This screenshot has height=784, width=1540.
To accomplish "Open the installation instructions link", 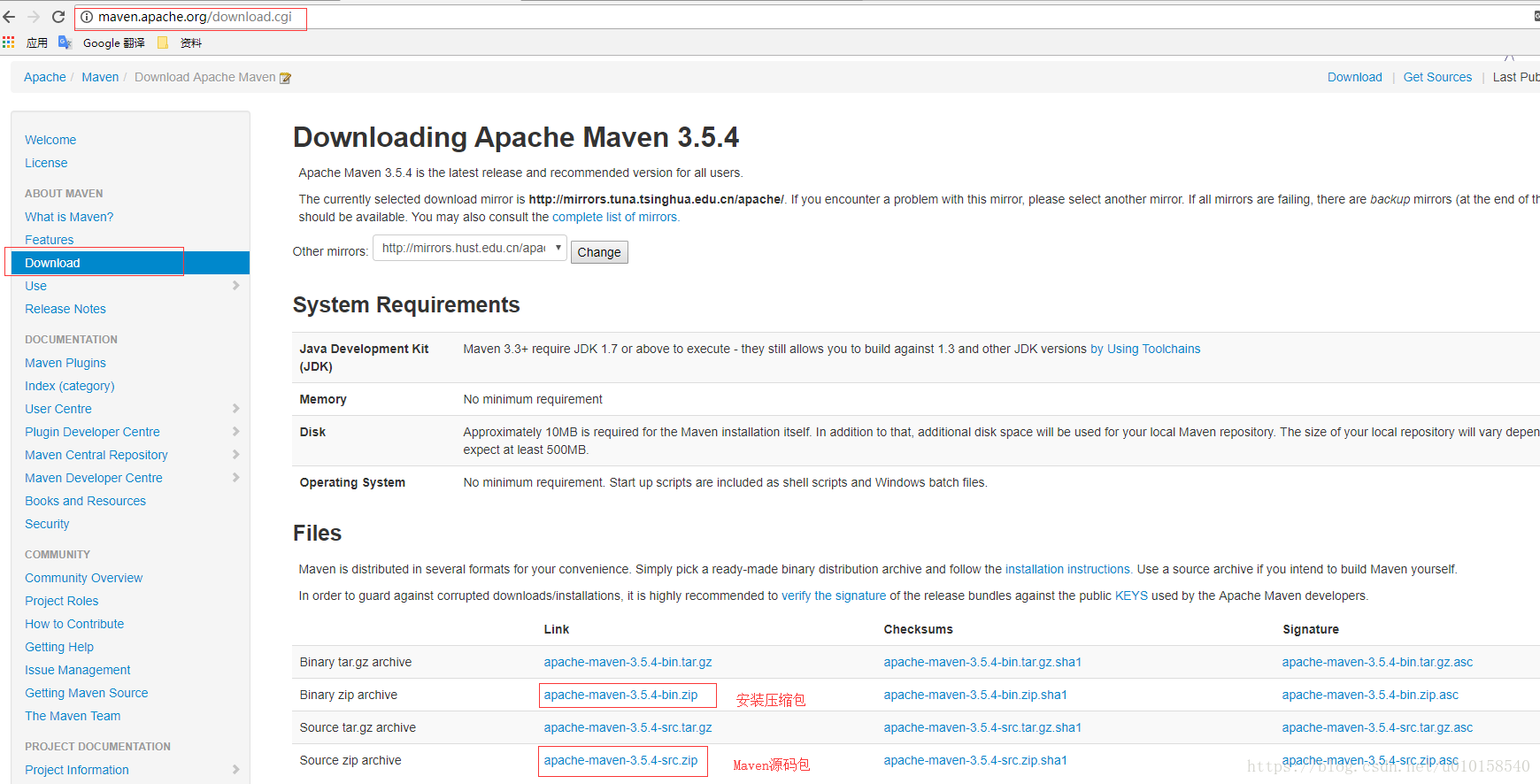I will coord(1068,569).
